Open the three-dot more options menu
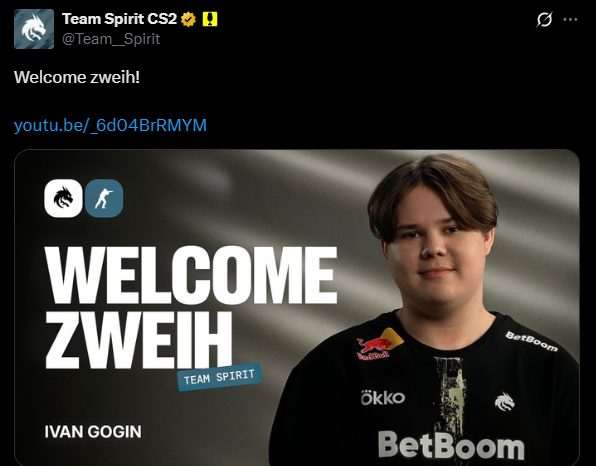 [x=570, y=19]
